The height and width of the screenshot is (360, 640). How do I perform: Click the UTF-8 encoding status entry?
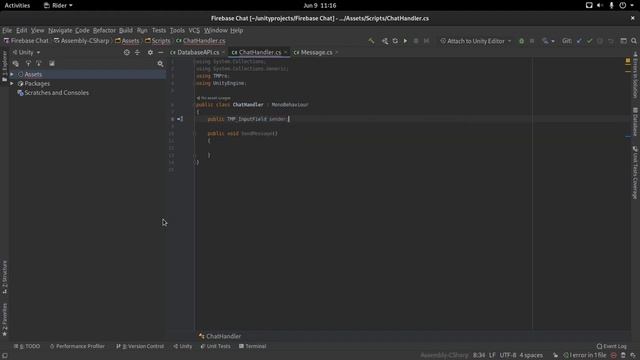[x=508, y=355]
